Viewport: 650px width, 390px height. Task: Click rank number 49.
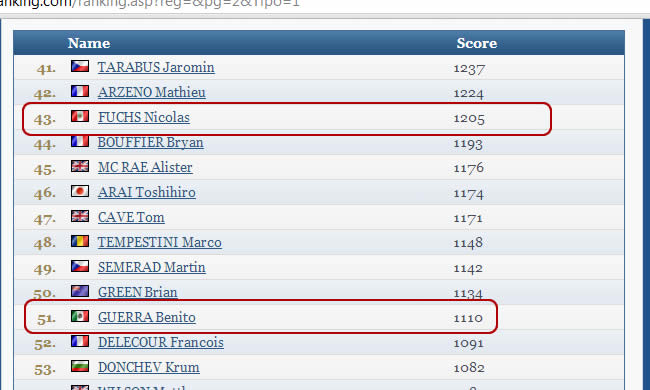coord(45,269)
